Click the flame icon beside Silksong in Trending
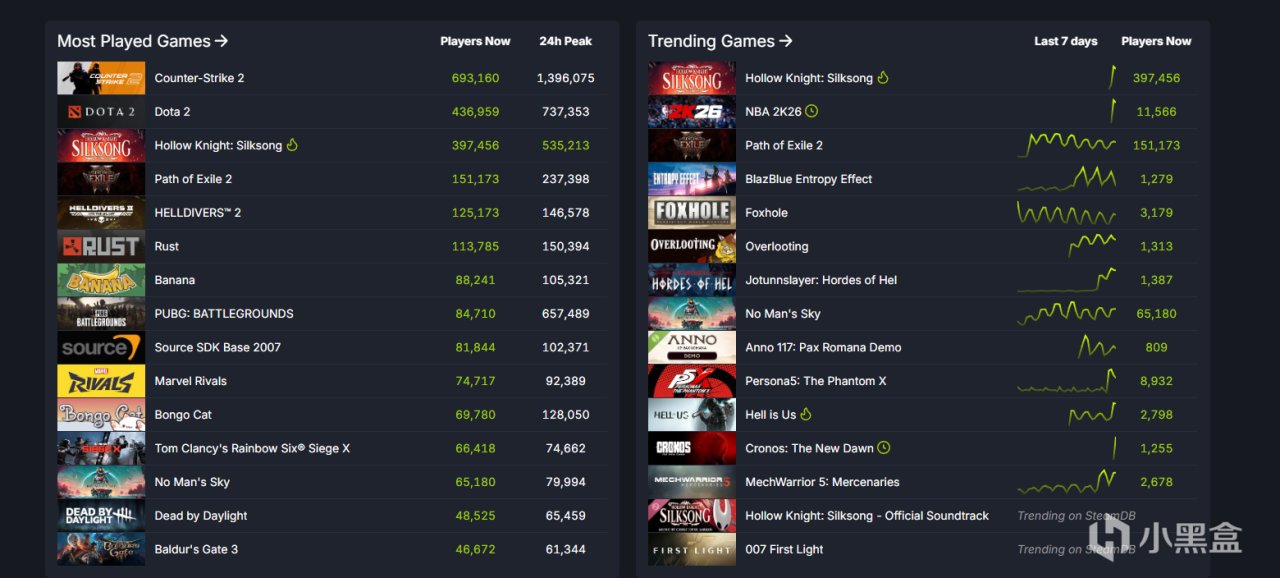 coord(883,78)
